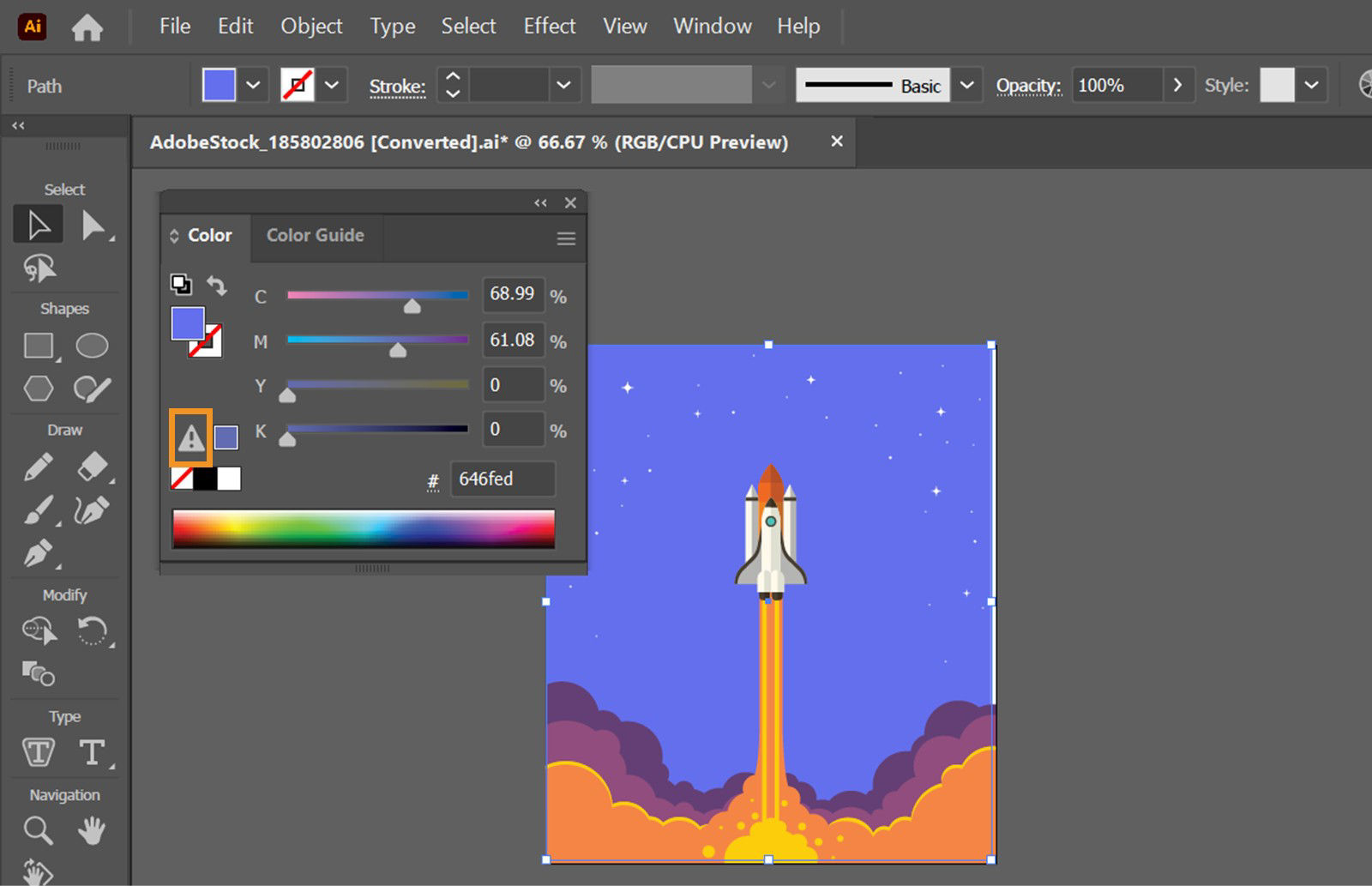This screenshot has height=886, width=1372.
Task: Open the fill color dropdown in control bar
Action: pos(253,85)
